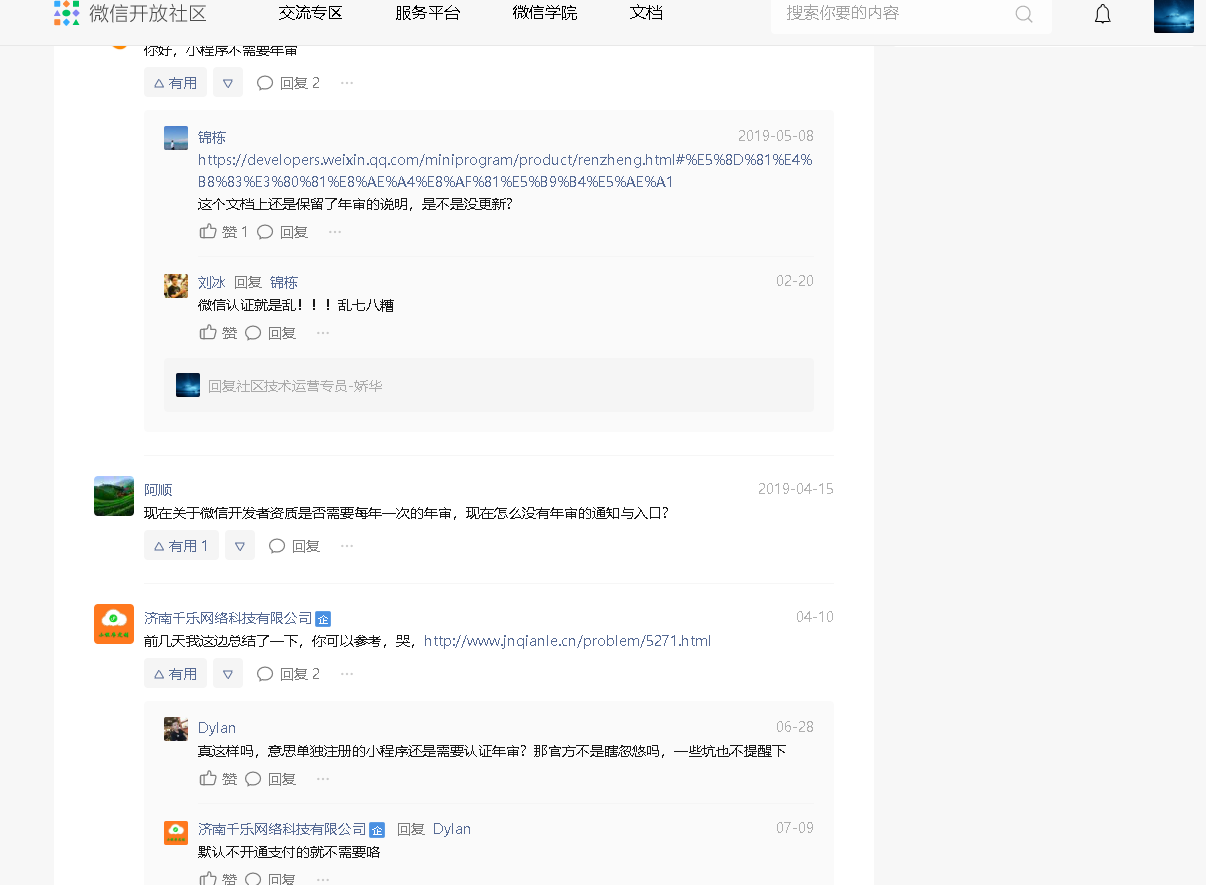Open more options on 刘冰's comment
The width and height of the screenshot is (1206, 885).
[323, 333]
